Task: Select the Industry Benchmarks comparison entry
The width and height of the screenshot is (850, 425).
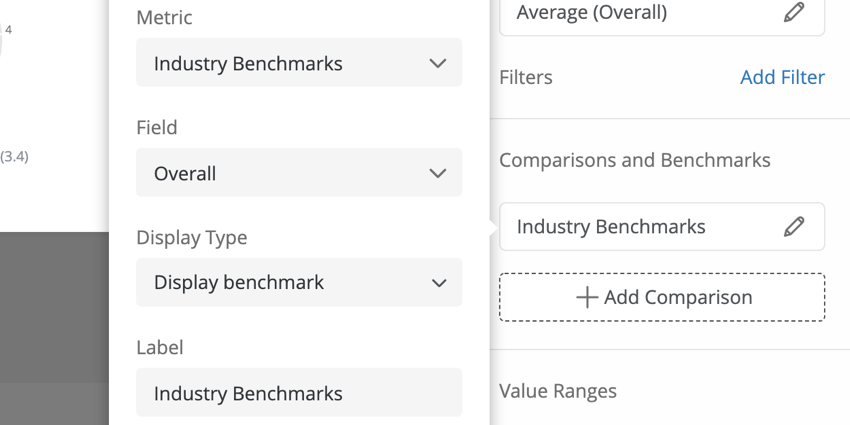Action: click(x=662, y=227)
